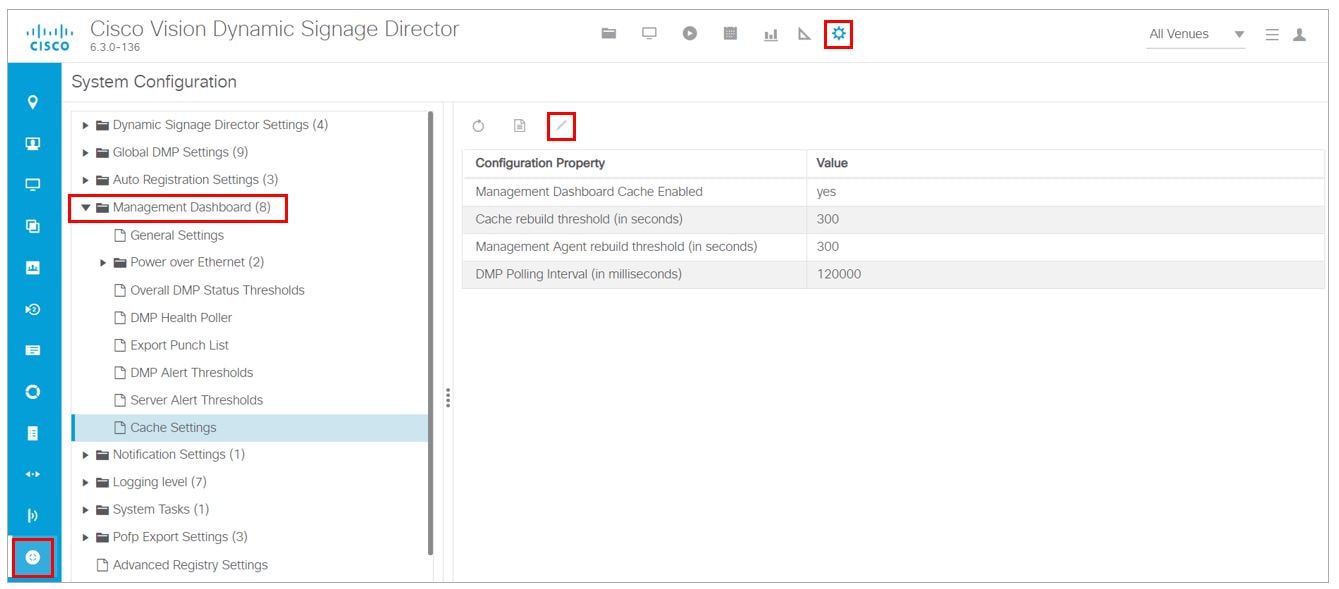The height and width of the screenshot is (589, 1339).
Task: Click the document icon above the table
Action: pos(519,126)
